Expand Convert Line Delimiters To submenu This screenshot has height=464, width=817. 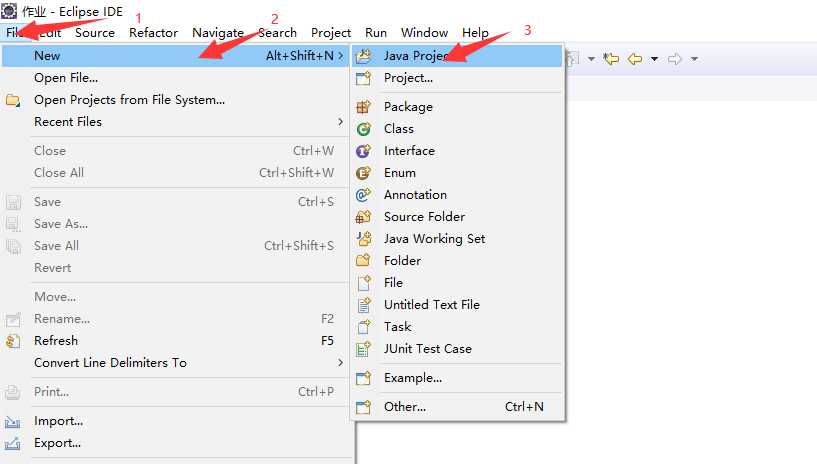point(340,362)
